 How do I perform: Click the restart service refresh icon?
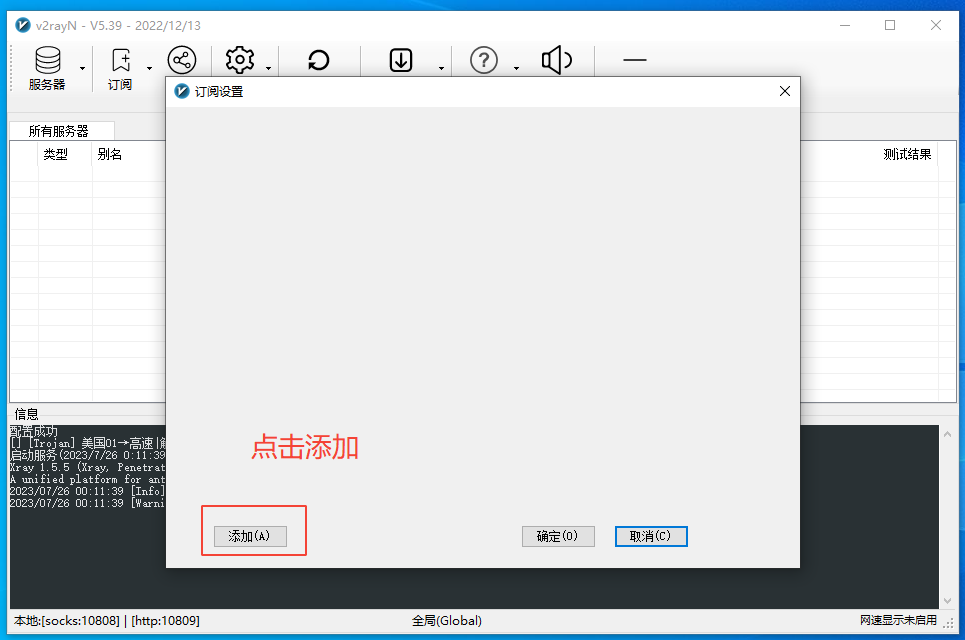click(319, 60)
